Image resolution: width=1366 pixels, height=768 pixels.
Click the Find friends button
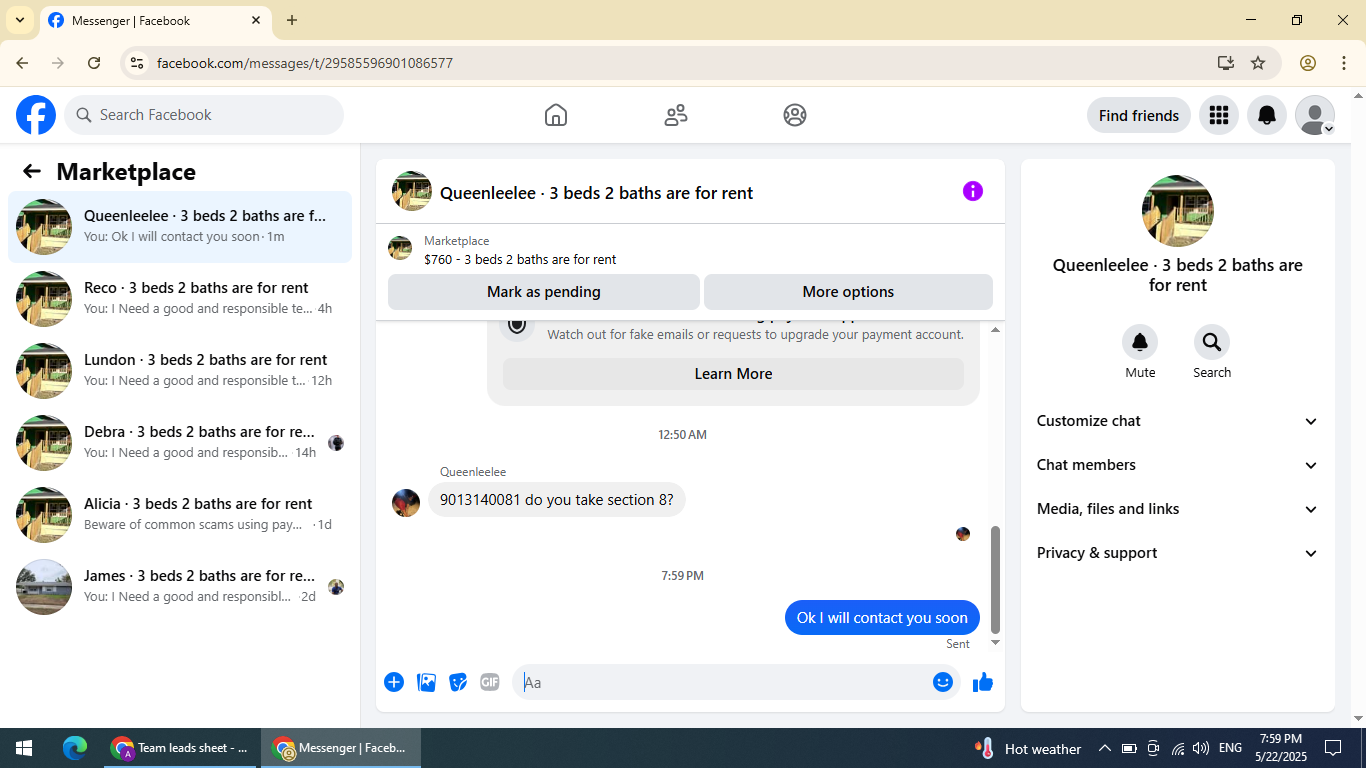tap(1139, 115)
